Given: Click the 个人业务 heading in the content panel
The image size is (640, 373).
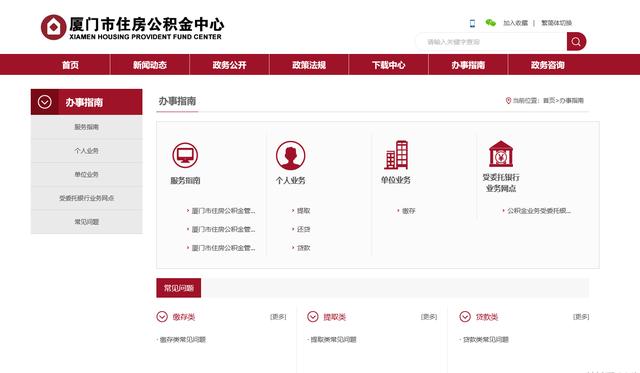Looking at the screenshot, I should (290, 180).
